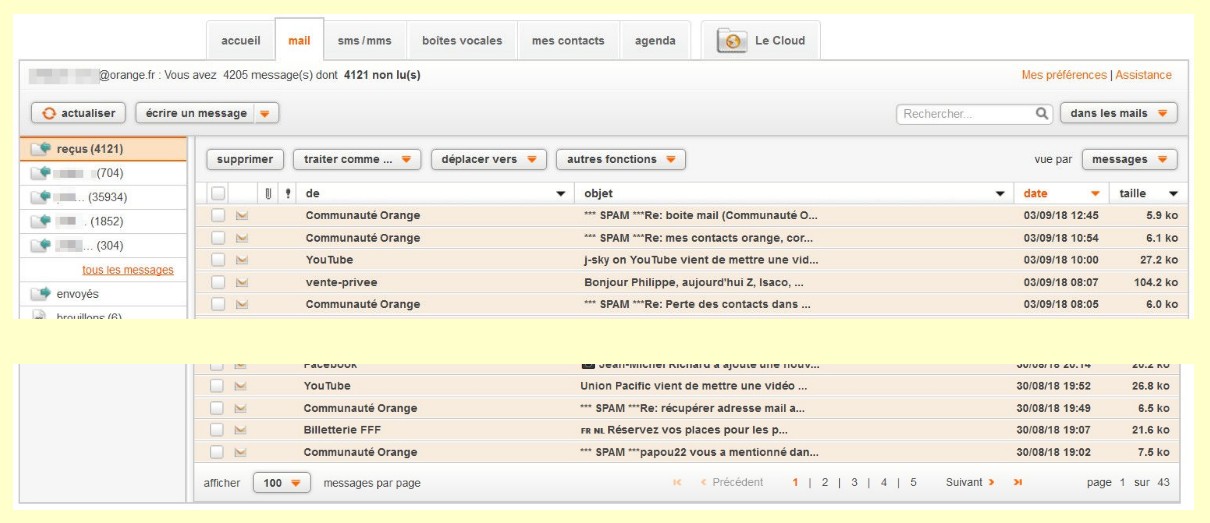Click the envoyés folder icon
Viewport: 1210px width, 523px height.
[41, 294]
